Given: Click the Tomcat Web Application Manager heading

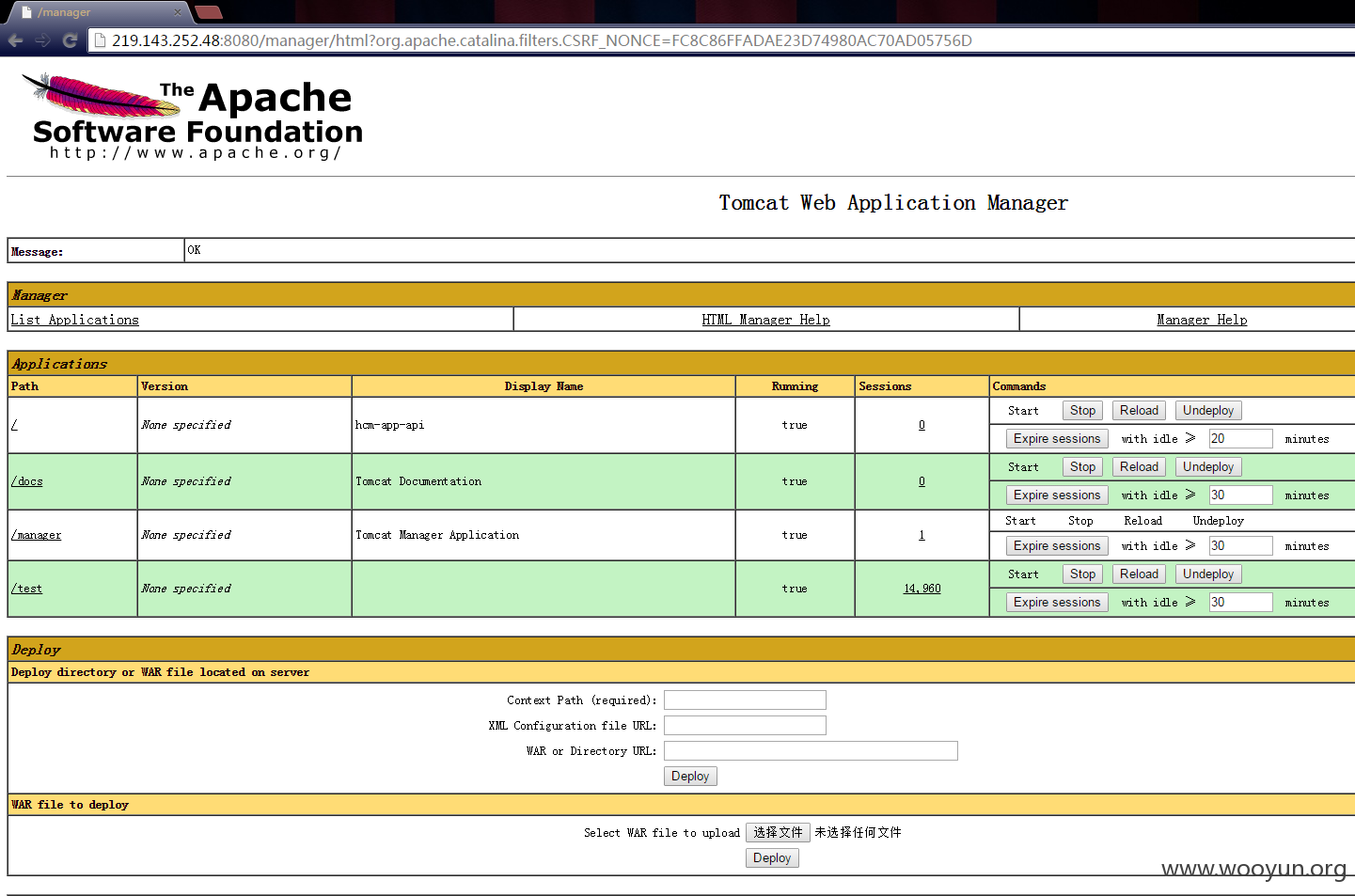Looking at the screenshot, I should tap(893, 203).
